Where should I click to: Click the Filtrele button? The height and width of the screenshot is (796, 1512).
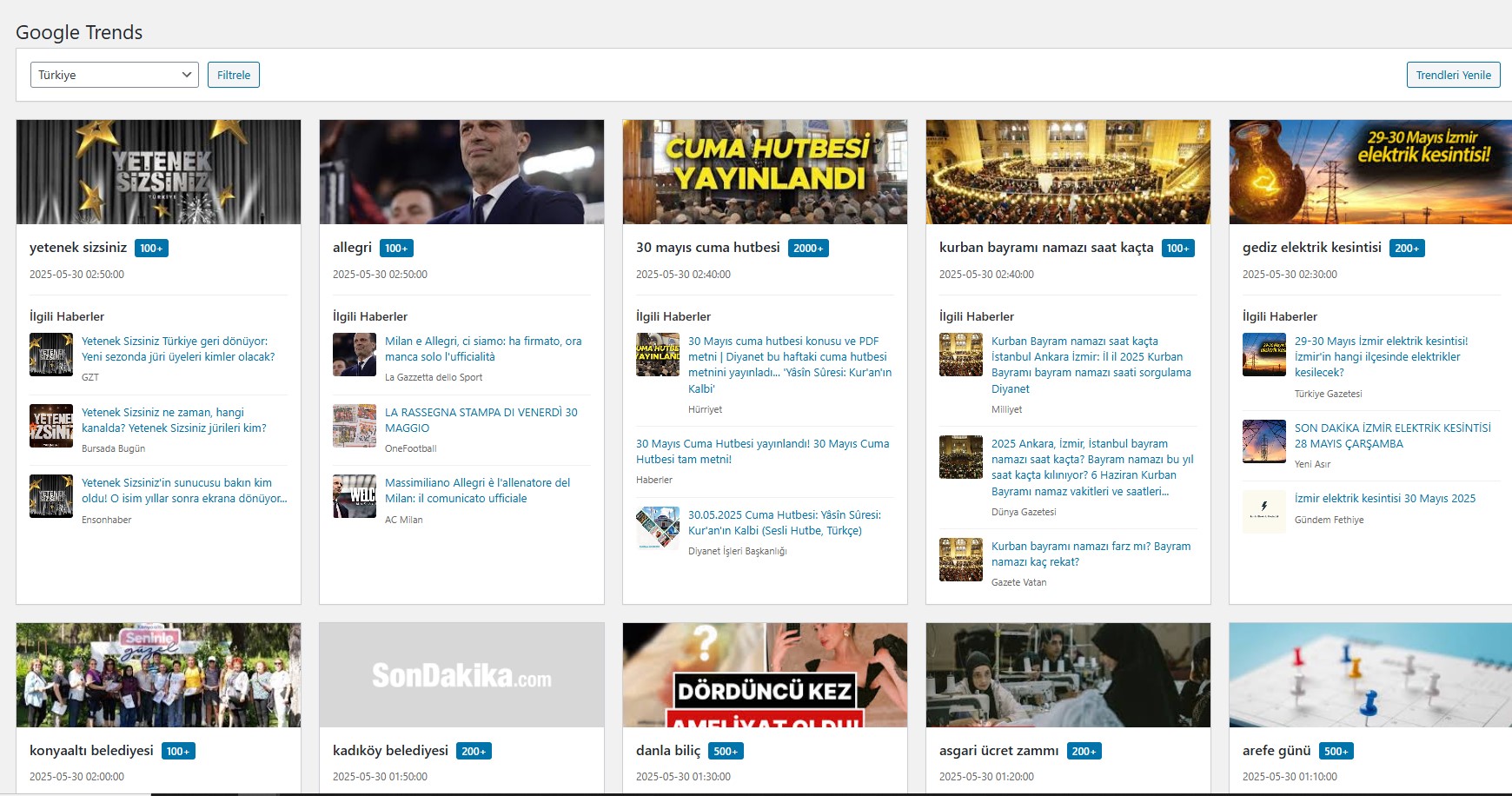(234, 75)
